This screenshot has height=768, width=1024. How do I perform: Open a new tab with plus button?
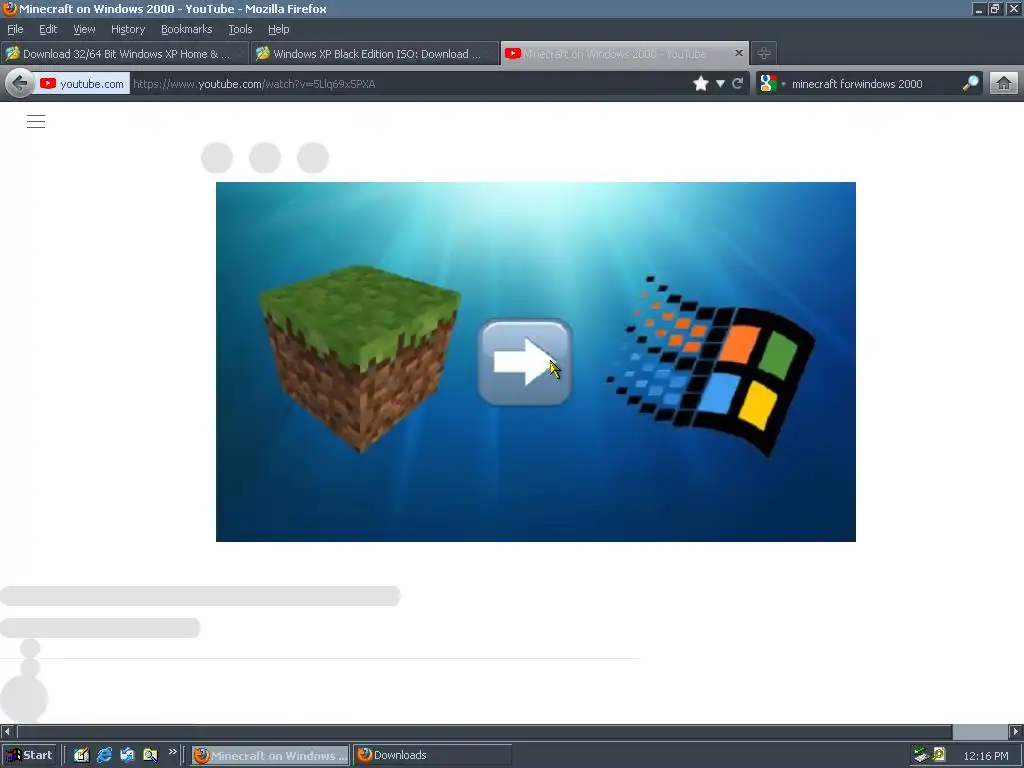763,54
